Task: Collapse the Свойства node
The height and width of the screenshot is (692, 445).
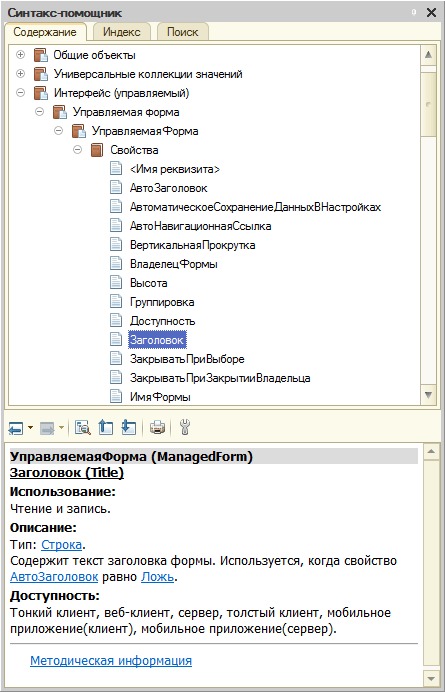Action: (x=77, y=150)
